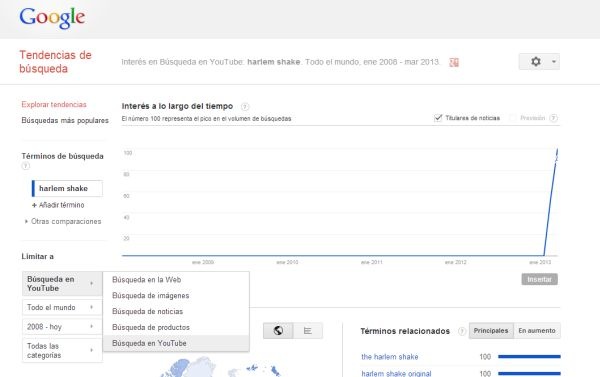The image size is (600, 377).
Task: Toggle Titulares de noticias checkbox
Action: pos(438,118)
